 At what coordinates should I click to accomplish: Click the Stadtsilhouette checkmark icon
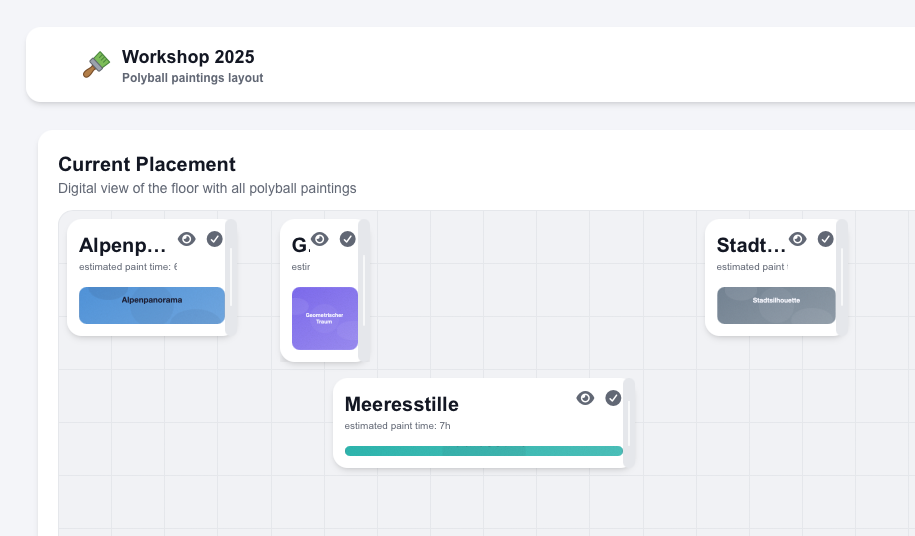coord(825,239)
